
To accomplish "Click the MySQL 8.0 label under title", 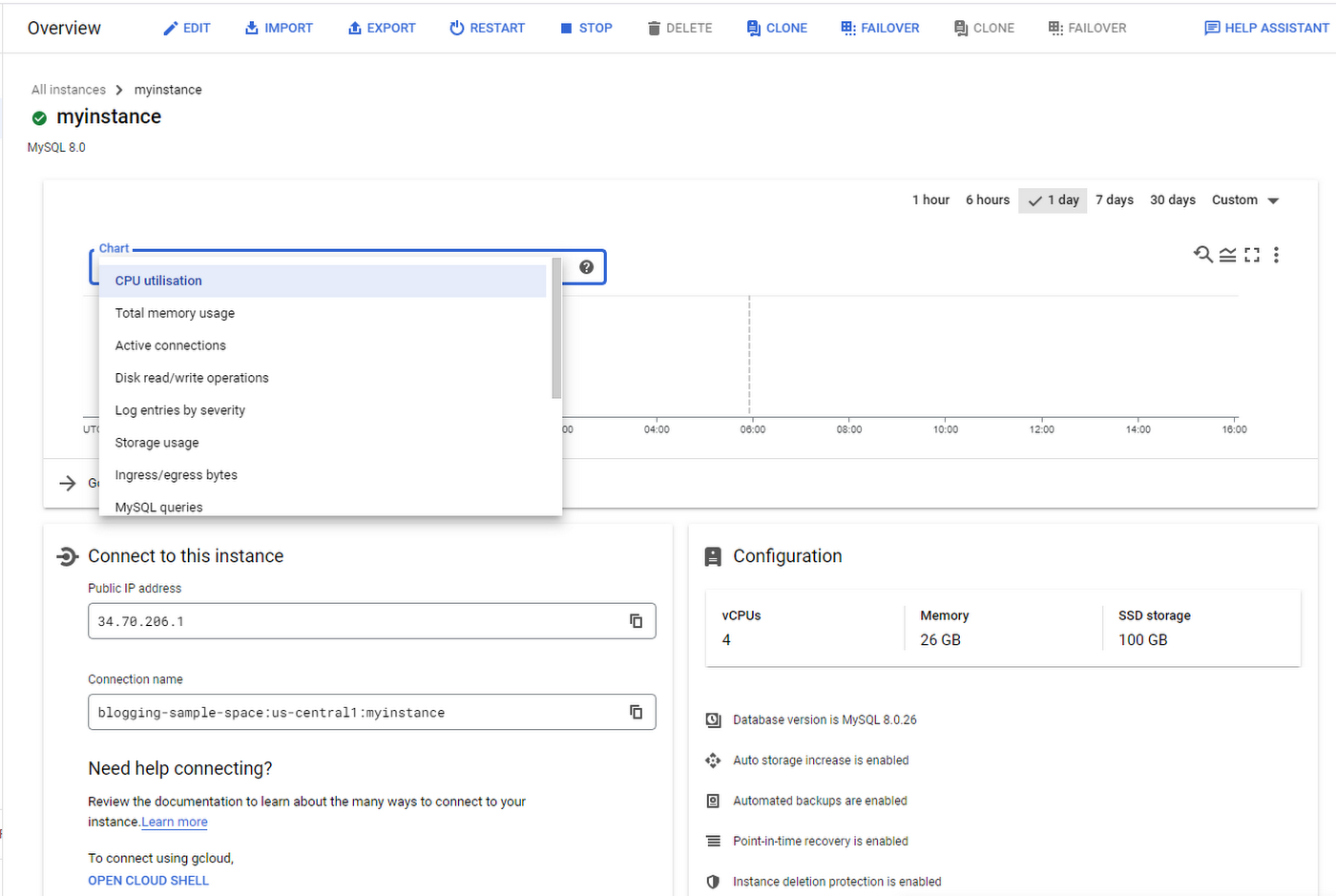I will tap(56, 147).
